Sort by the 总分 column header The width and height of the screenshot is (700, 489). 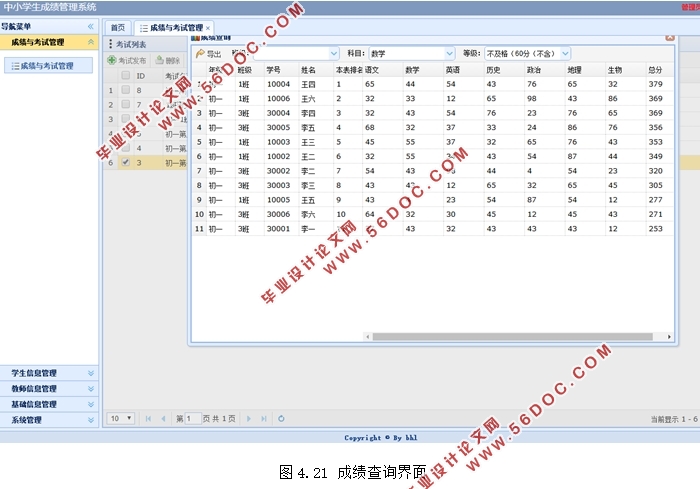(659, 70)
